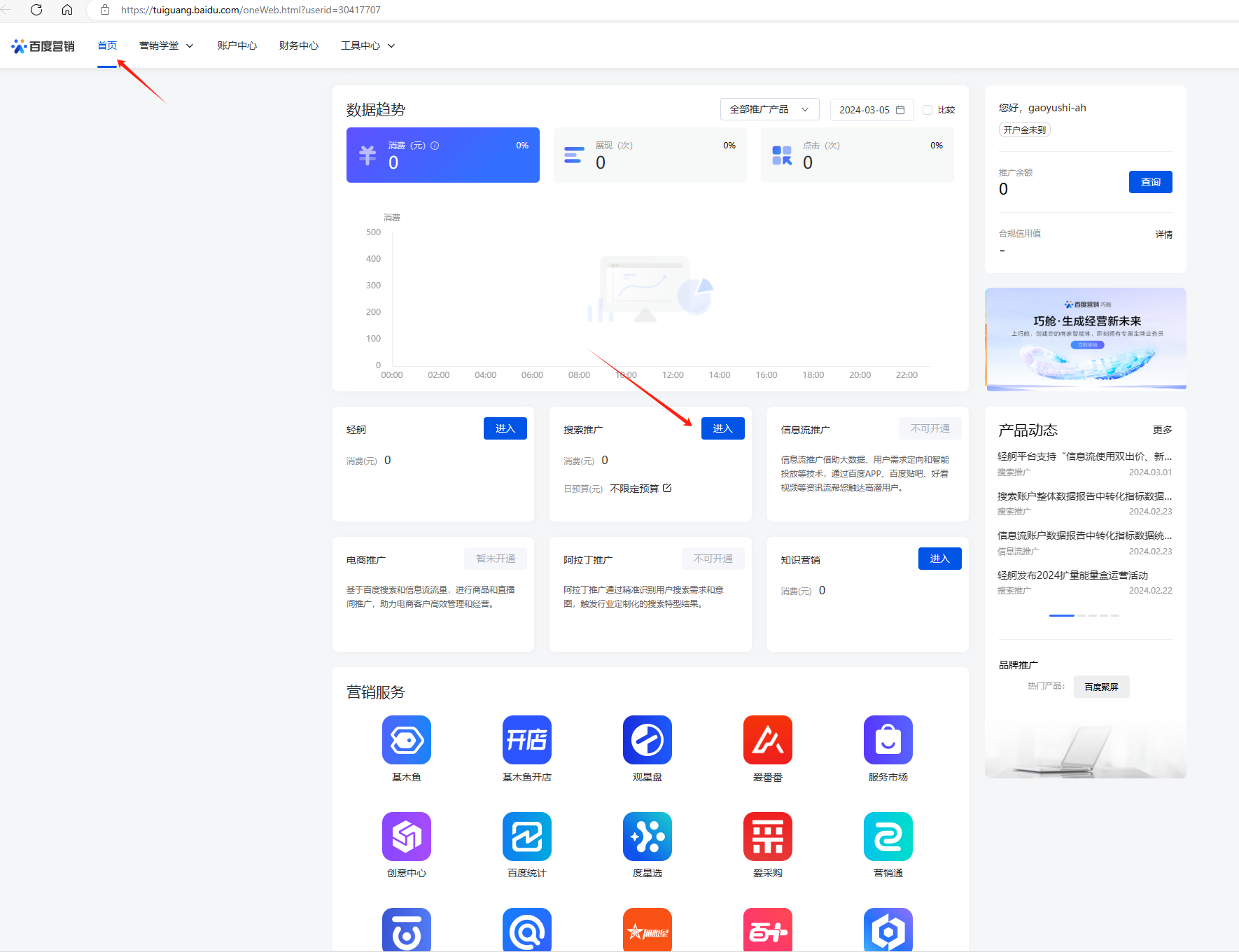Click the calendar icon in date field

[900, 110]
